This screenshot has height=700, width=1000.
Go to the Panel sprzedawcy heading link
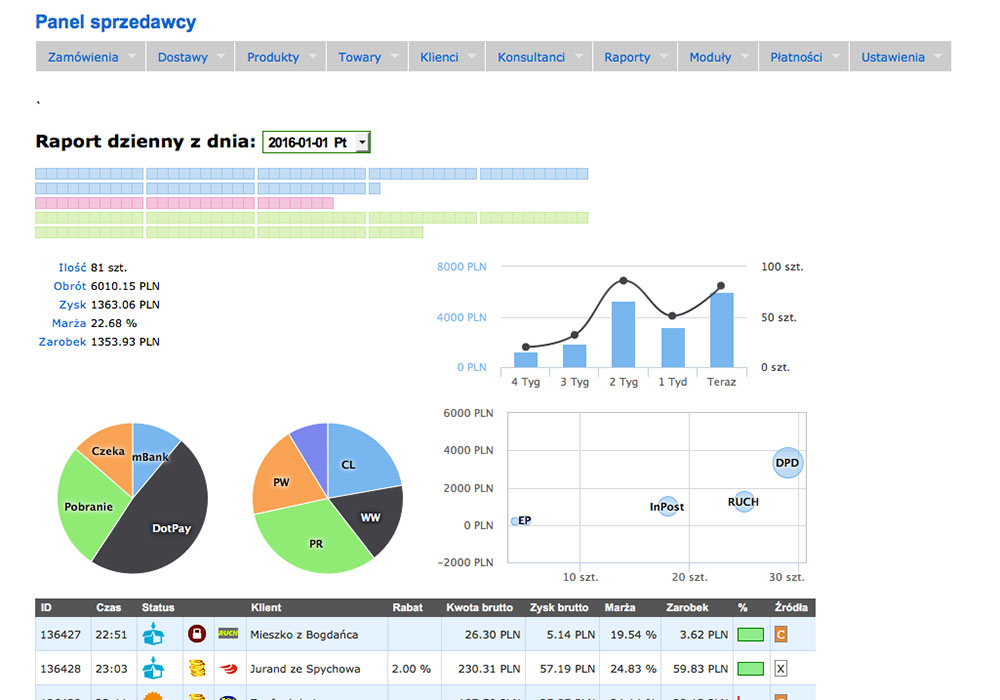tap(115, 22)
